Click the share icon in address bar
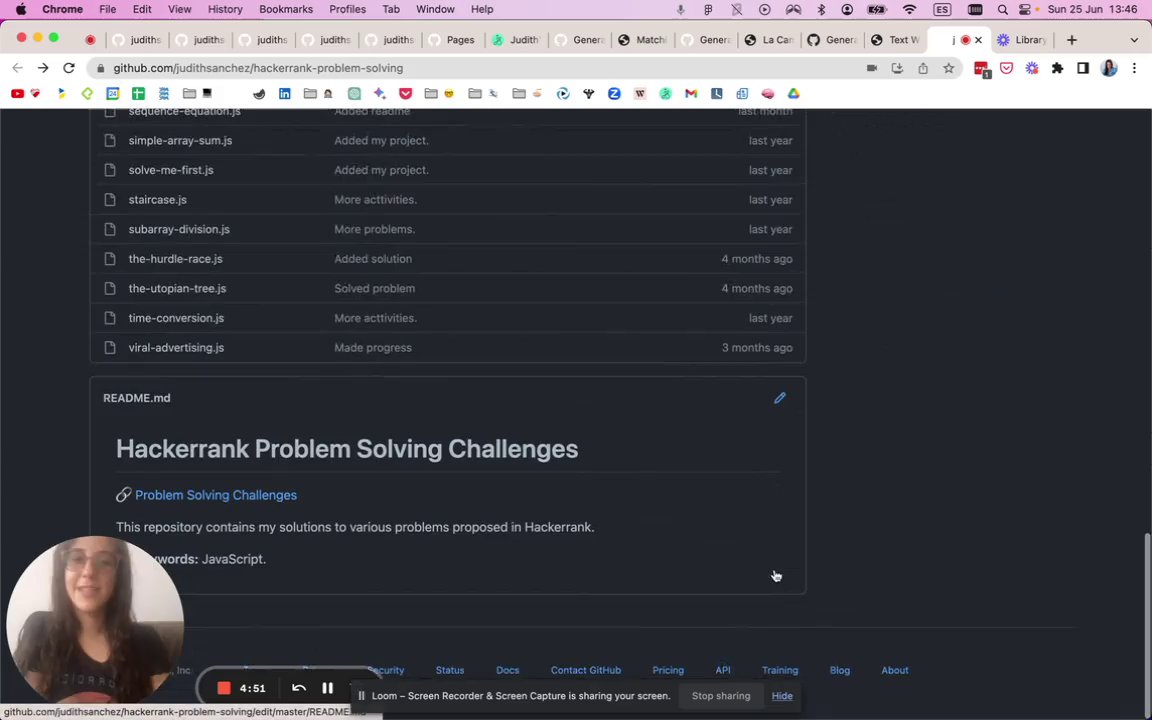This screenshot has height=720, width=1152. [923, 68]
